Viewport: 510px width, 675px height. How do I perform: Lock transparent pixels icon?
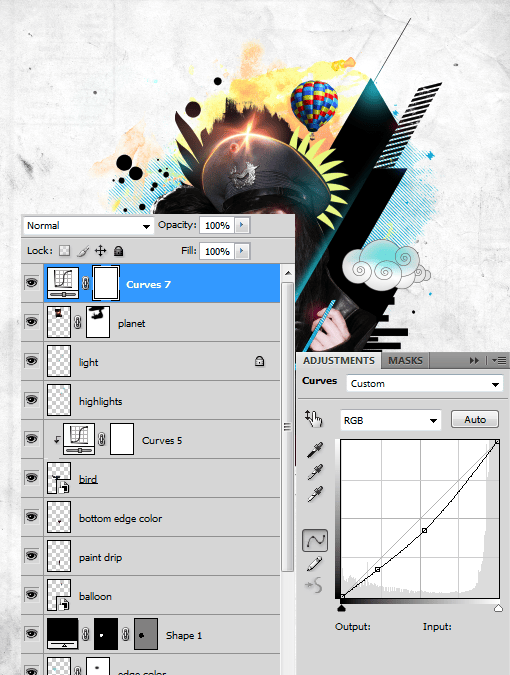(x=65, y=251)
